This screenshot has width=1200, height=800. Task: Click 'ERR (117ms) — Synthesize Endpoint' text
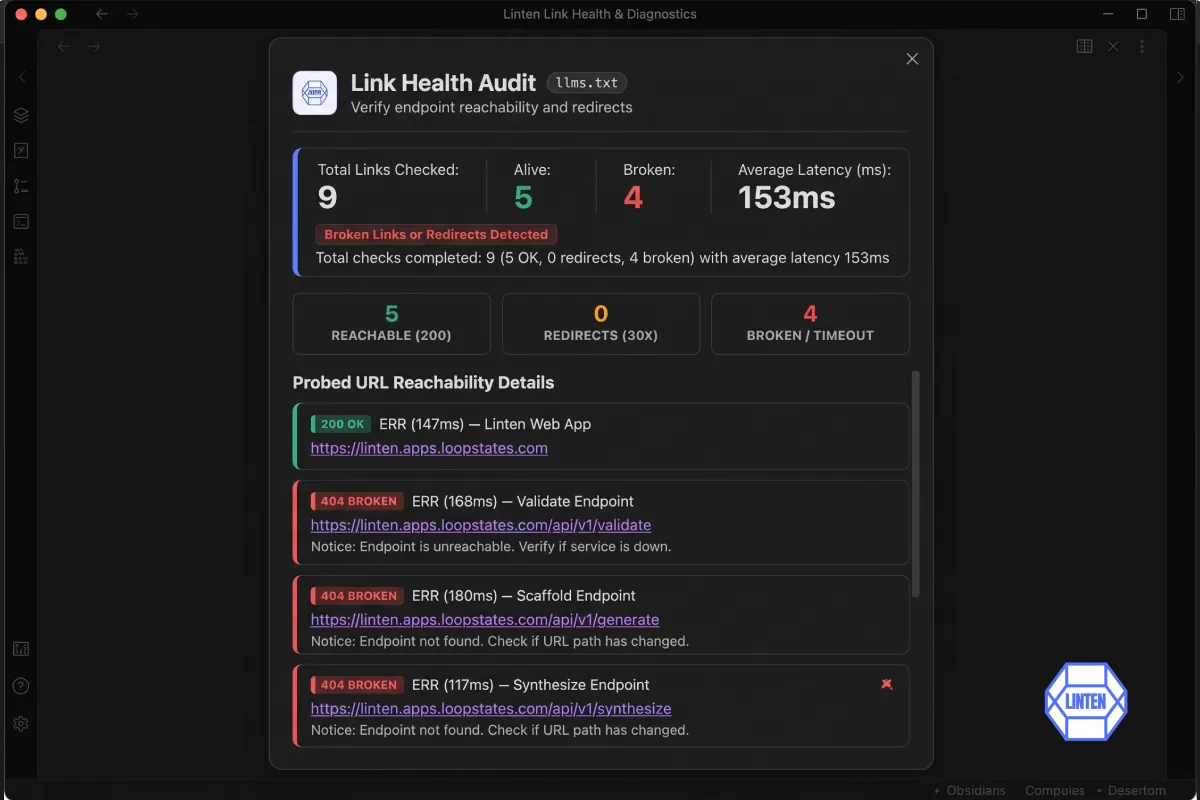tap(531, 685)
